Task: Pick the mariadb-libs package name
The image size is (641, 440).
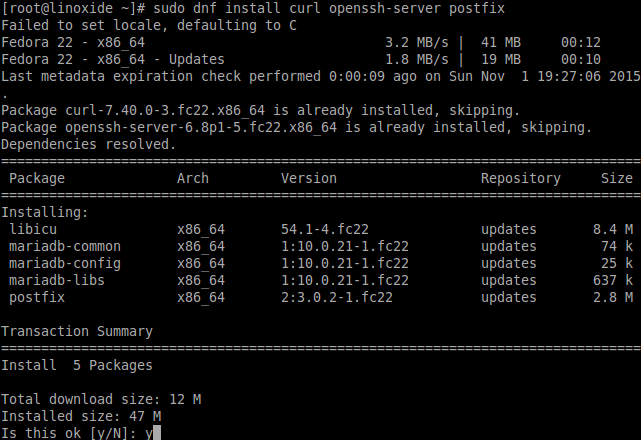Action: pyautogui.click(x=57, y=280)
